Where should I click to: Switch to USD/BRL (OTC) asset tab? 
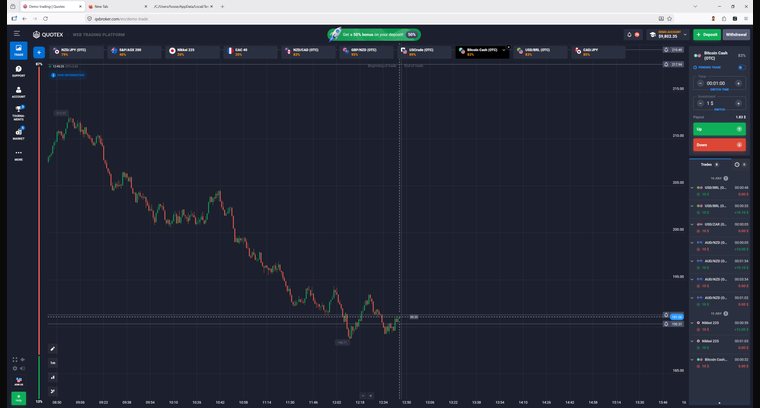coord(540,52)
